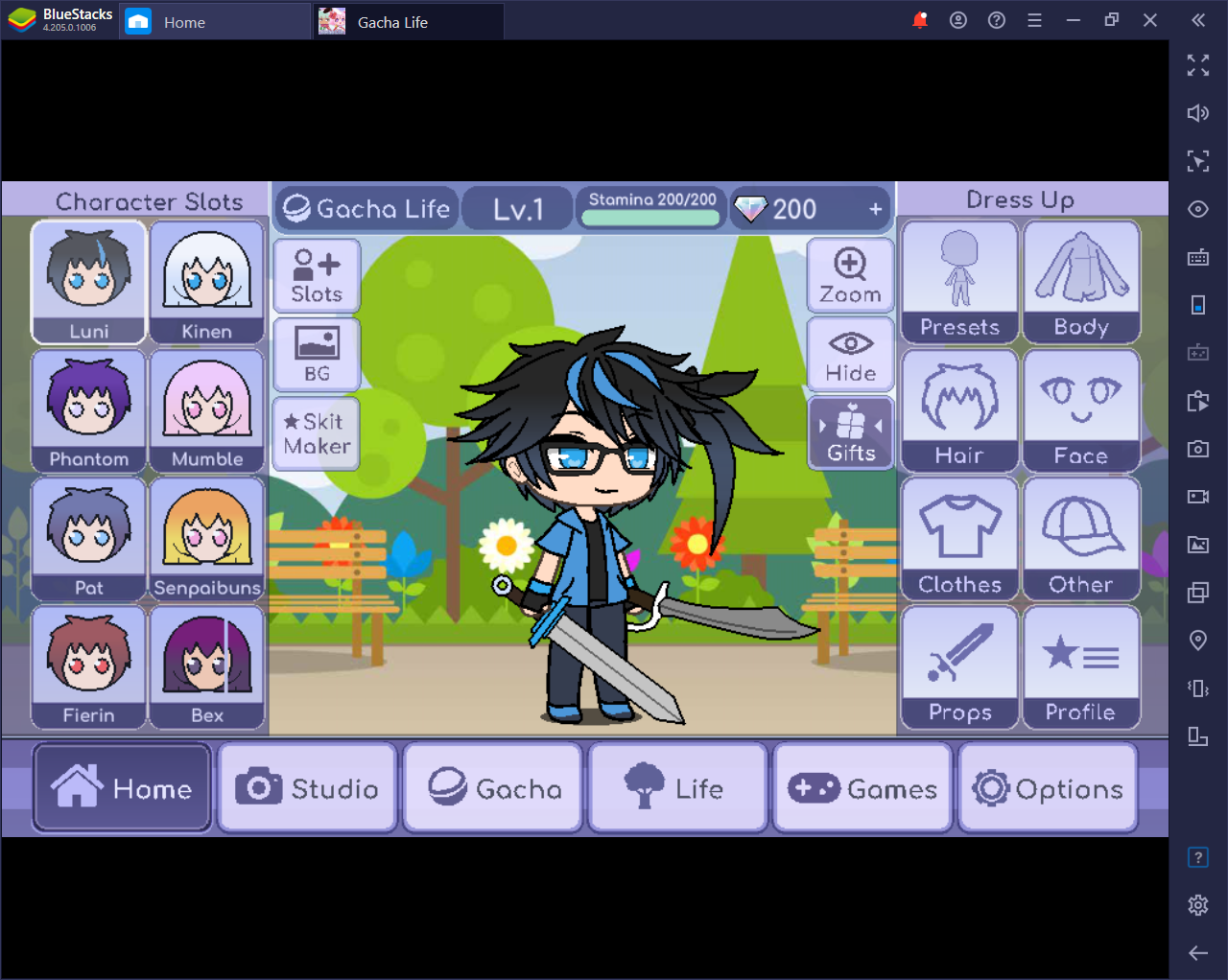1228x980 pixels.
Task: Open the Slots add-character panel
Action: coord(317,275)
